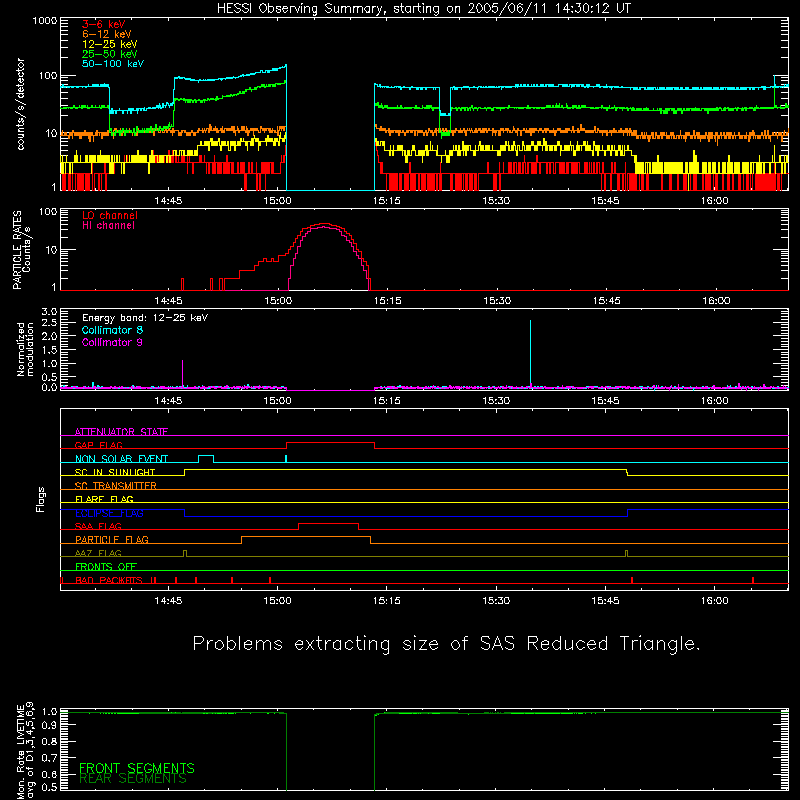800x800 pixels.
Task: Click the Mon. Rate LIVETIME axis label
Action: point(26,751)
